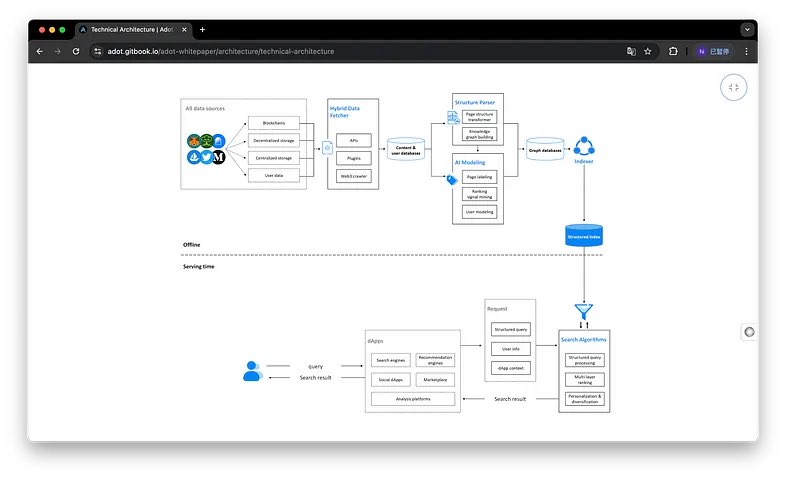Open a new tab with plus
The width and height of the screenshot is (786, 479).
coord(203,30)
